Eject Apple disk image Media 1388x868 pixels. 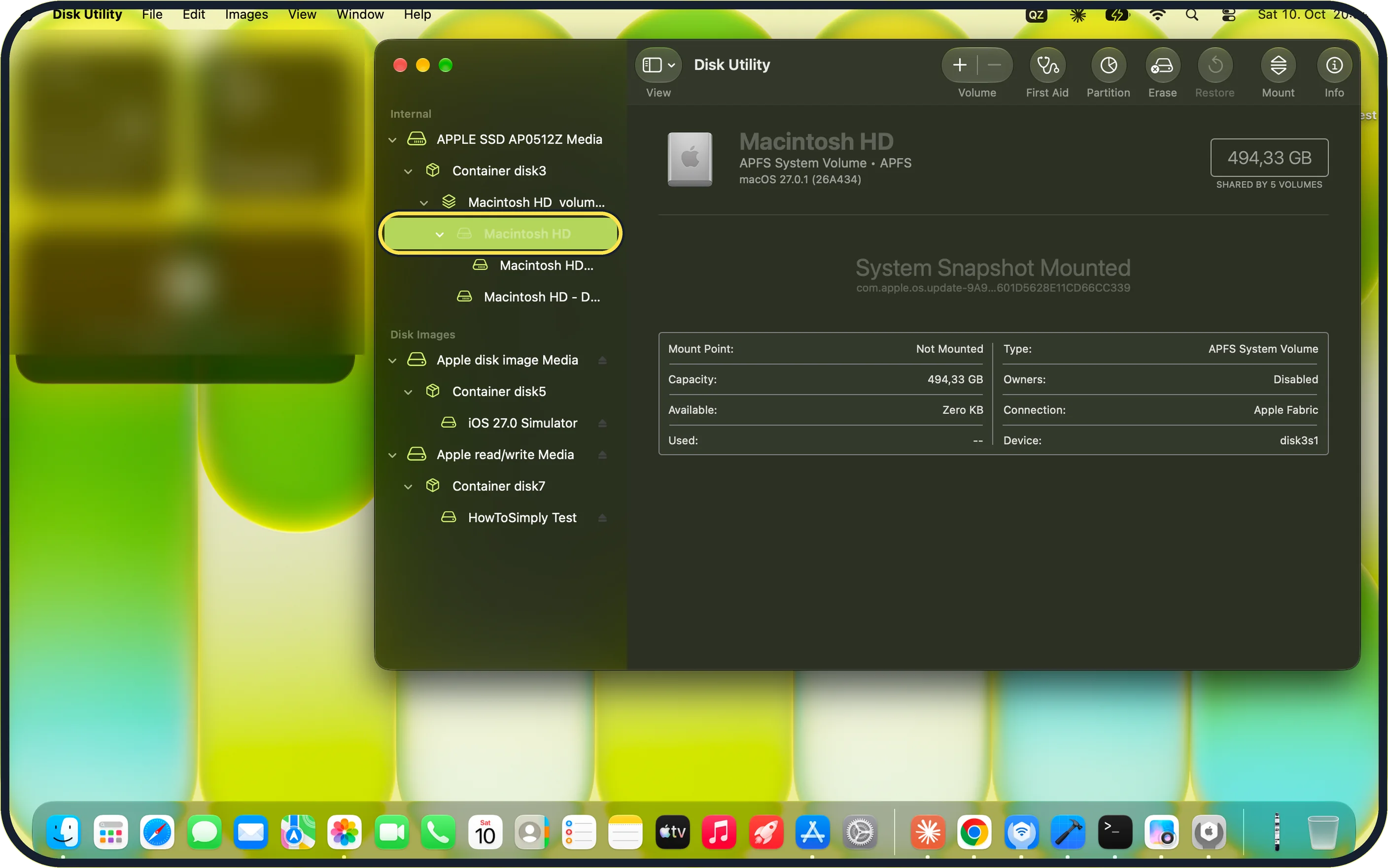tap(602, 360)
